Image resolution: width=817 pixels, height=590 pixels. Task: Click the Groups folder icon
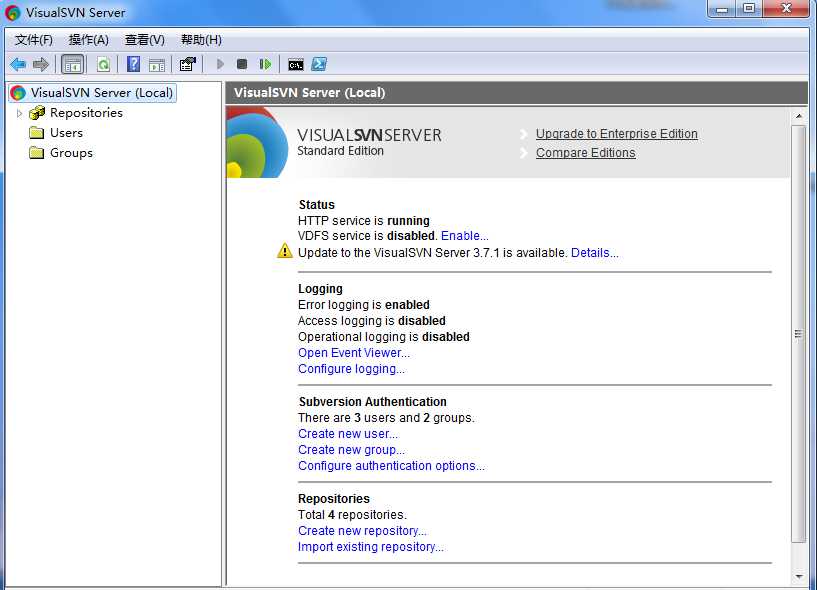pyautogui.click(x=36, y=153)
